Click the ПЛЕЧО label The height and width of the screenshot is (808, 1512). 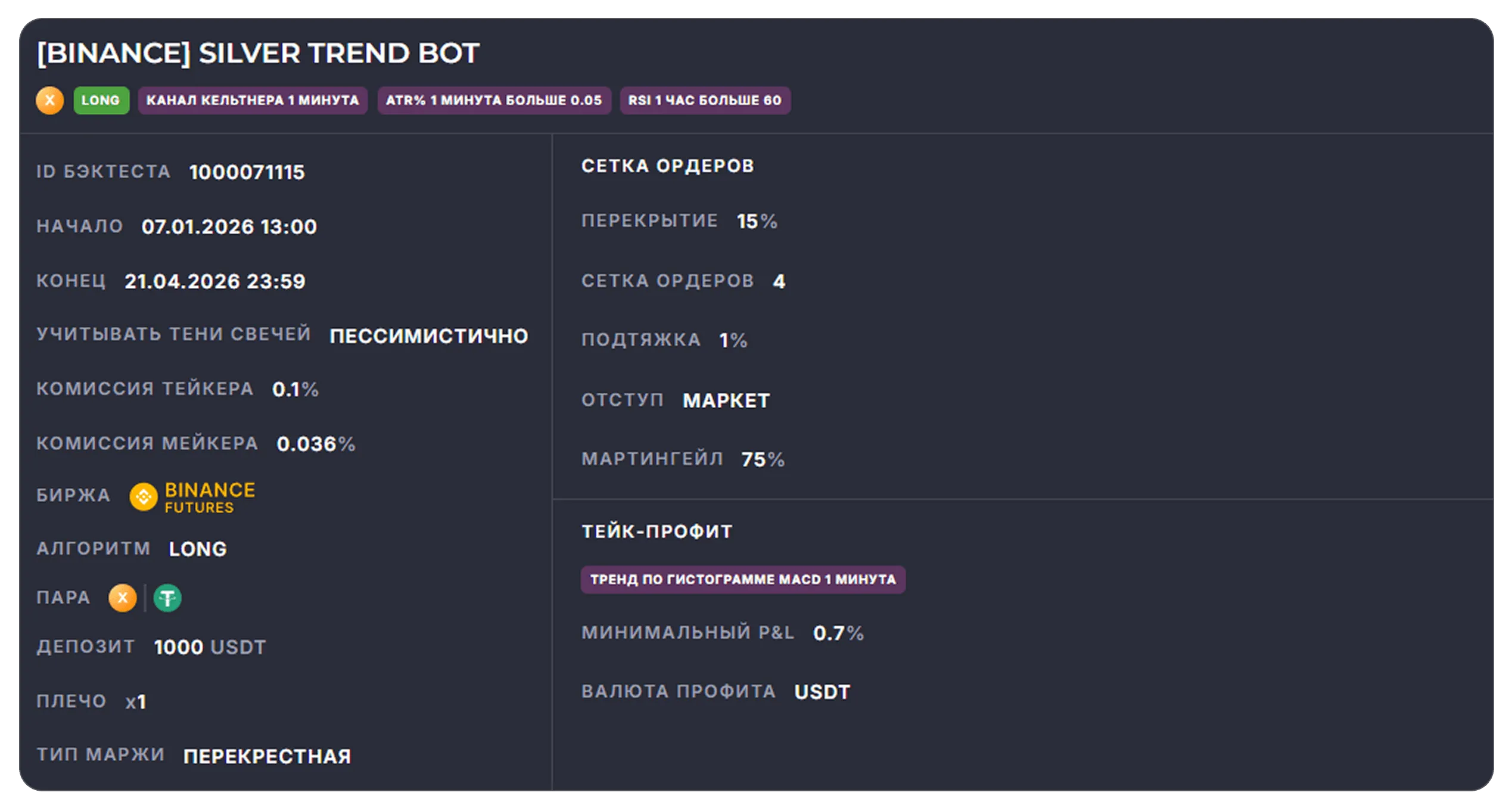click(71, 701)
